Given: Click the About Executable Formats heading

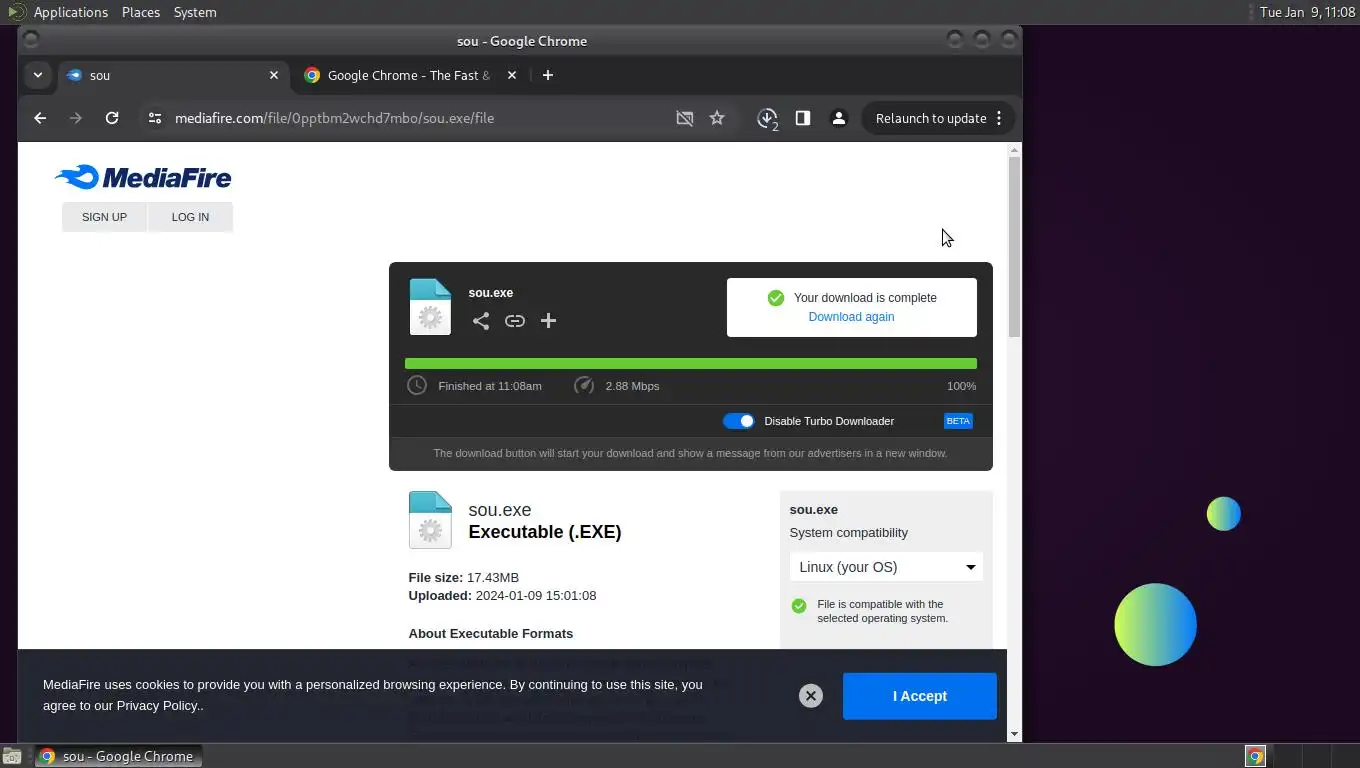Looking at the screenshot, I should (490, 634).
